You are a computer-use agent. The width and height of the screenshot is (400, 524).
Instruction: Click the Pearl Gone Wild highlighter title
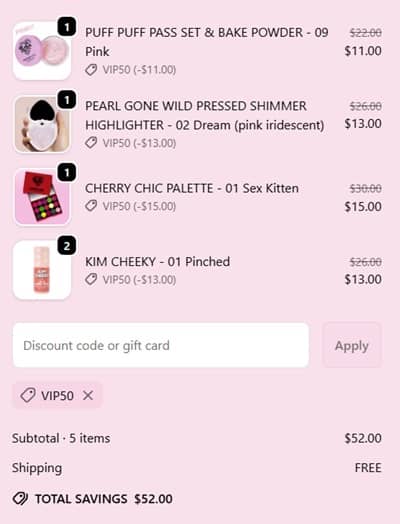coord(205,116)
